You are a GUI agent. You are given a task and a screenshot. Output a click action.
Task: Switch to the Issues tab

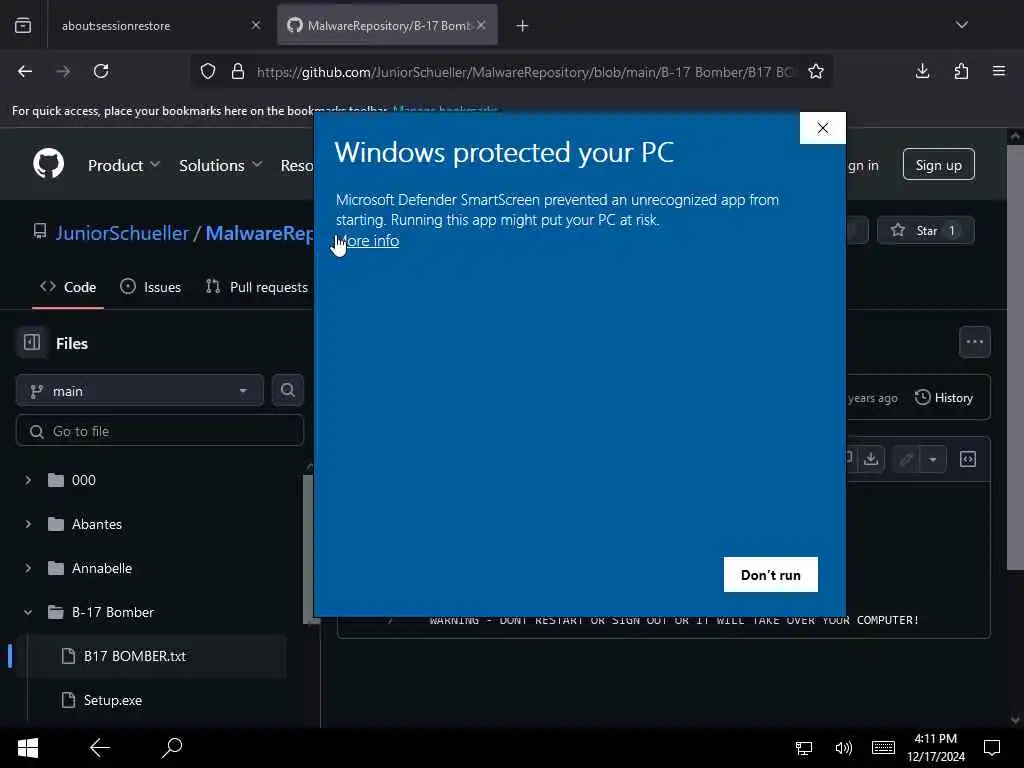click(150, 287)
